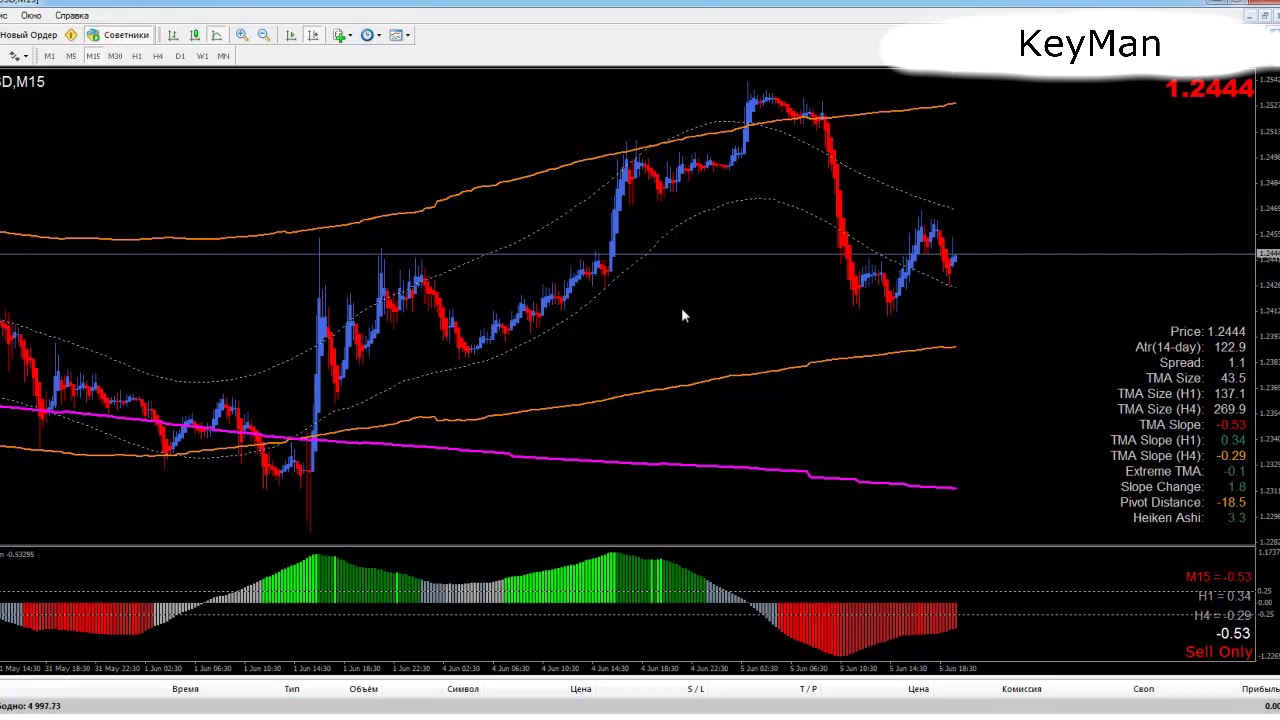The width and height of the screenshot is (1280, 720).
Task: Click the Atr(14-day) value 122.9
Action: tap(1230, 347)
